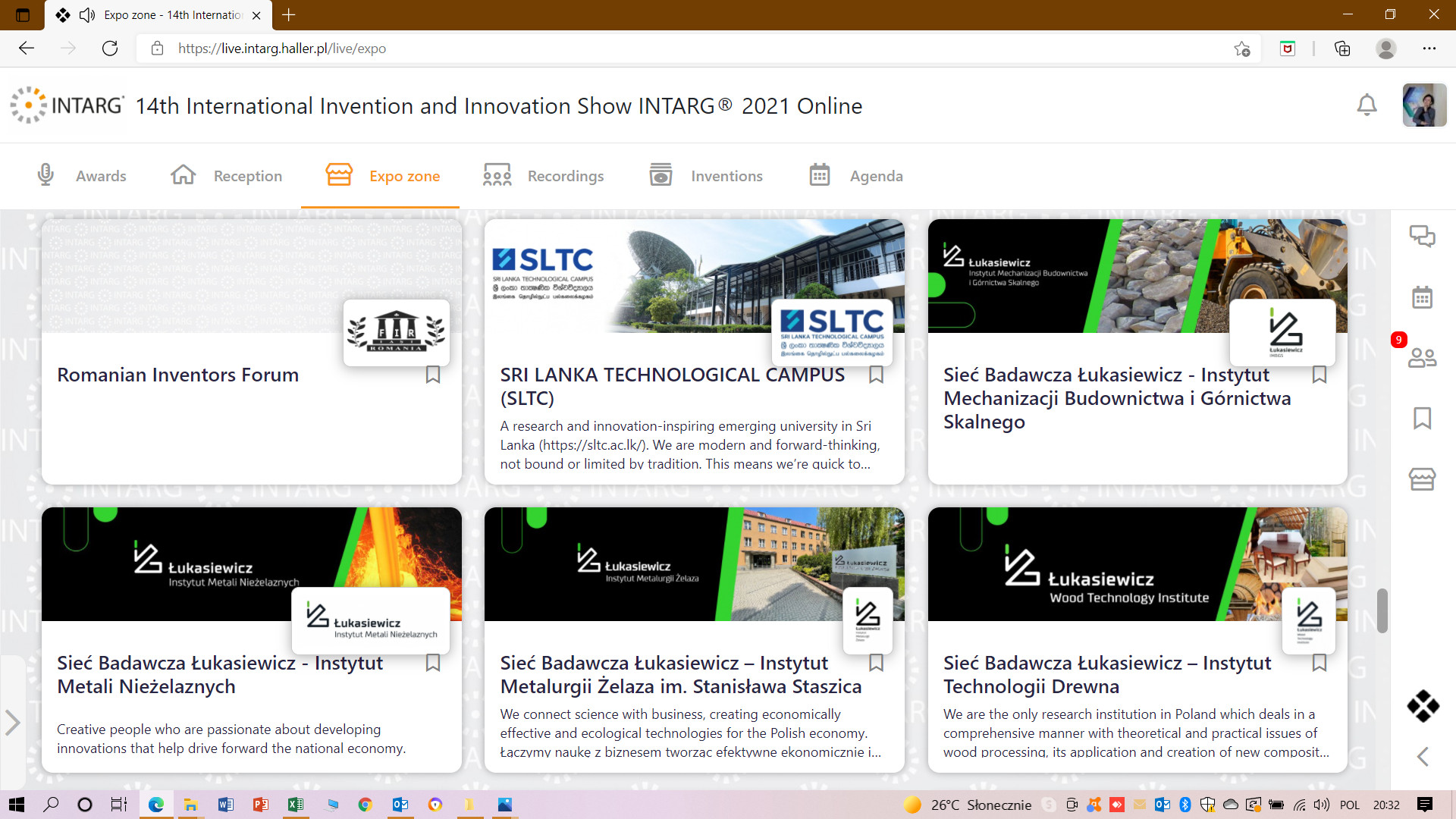
Task: Open the Agenda tab
Action: pyautogui.click(x=855, y=175)
